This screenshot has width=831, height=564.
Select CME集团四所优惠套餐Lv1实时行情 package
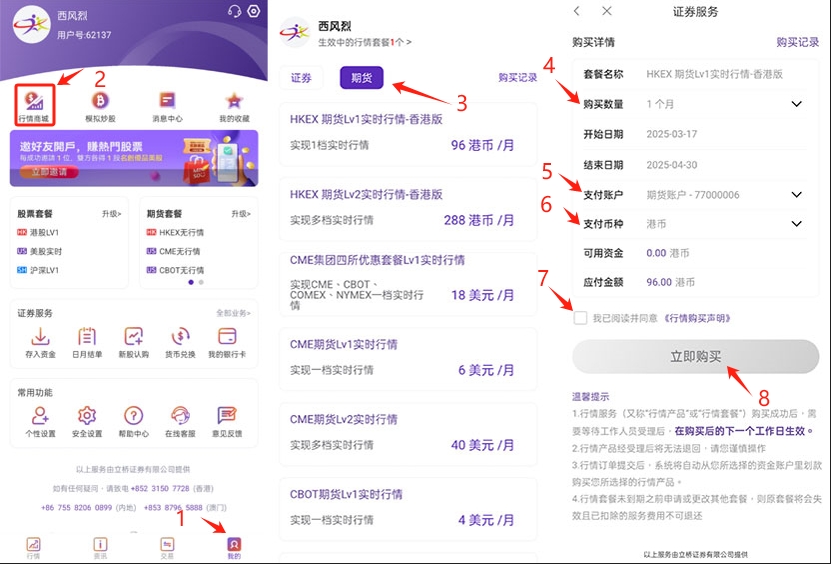(408, 284)
